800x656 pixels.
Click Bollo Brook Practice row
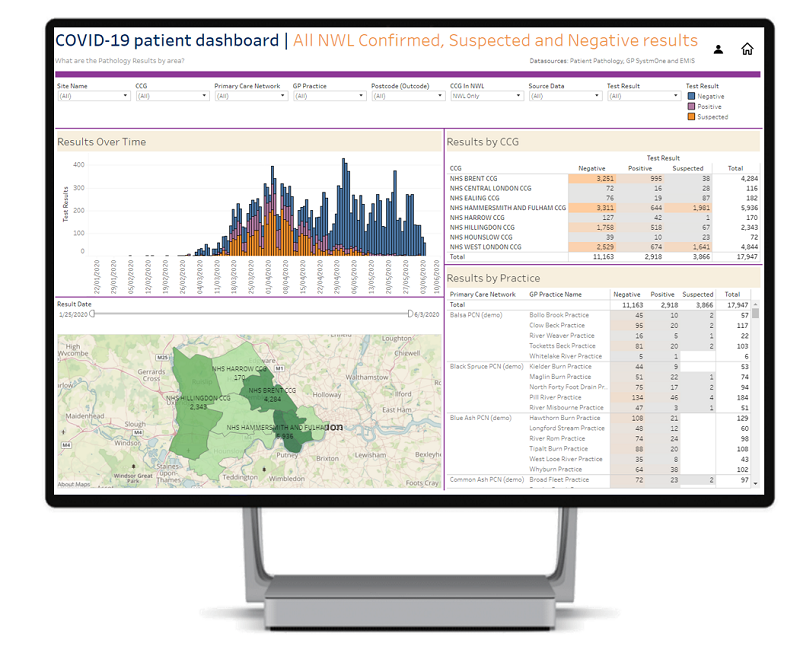click(639, 315)
